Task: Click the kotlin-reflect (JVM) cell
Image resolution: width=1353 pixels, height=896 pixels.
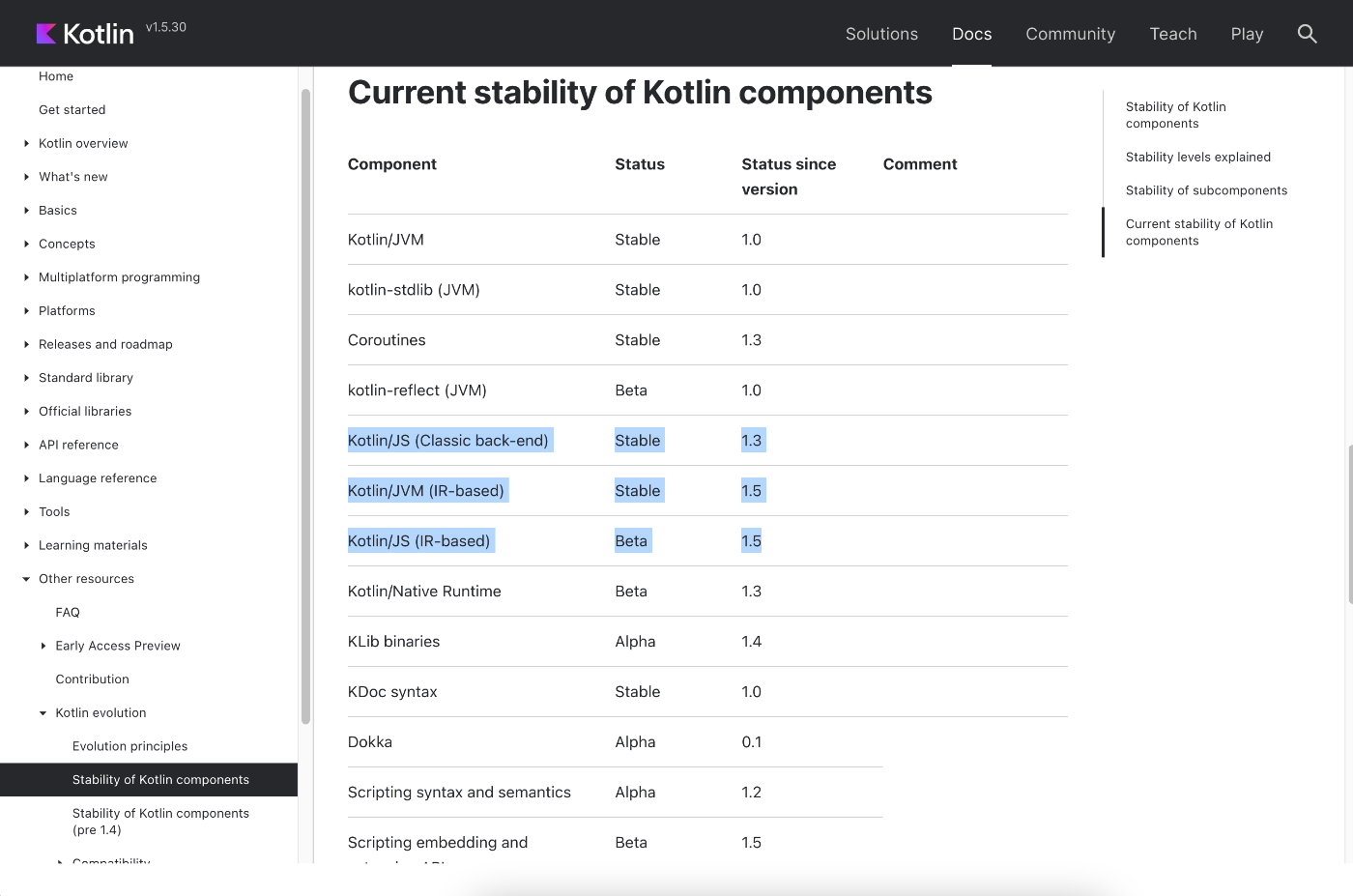Action: 417,390
